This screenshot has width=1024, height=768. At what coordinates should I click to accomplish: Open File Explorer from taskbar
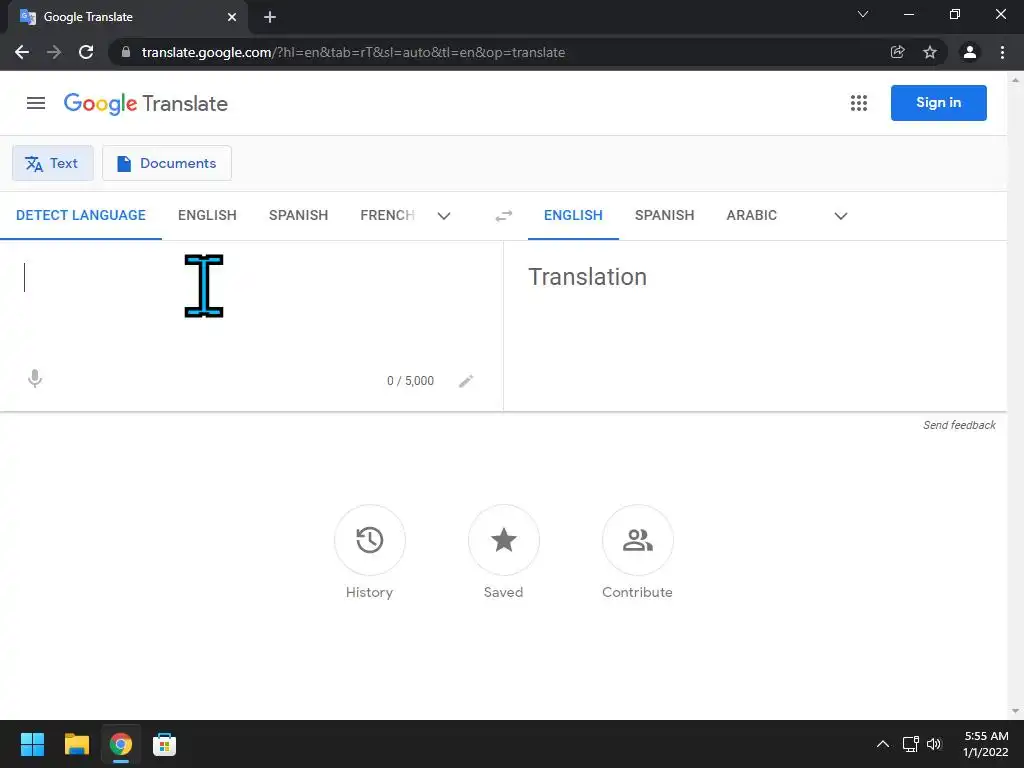pyautogui.click(x=76, y=744)
